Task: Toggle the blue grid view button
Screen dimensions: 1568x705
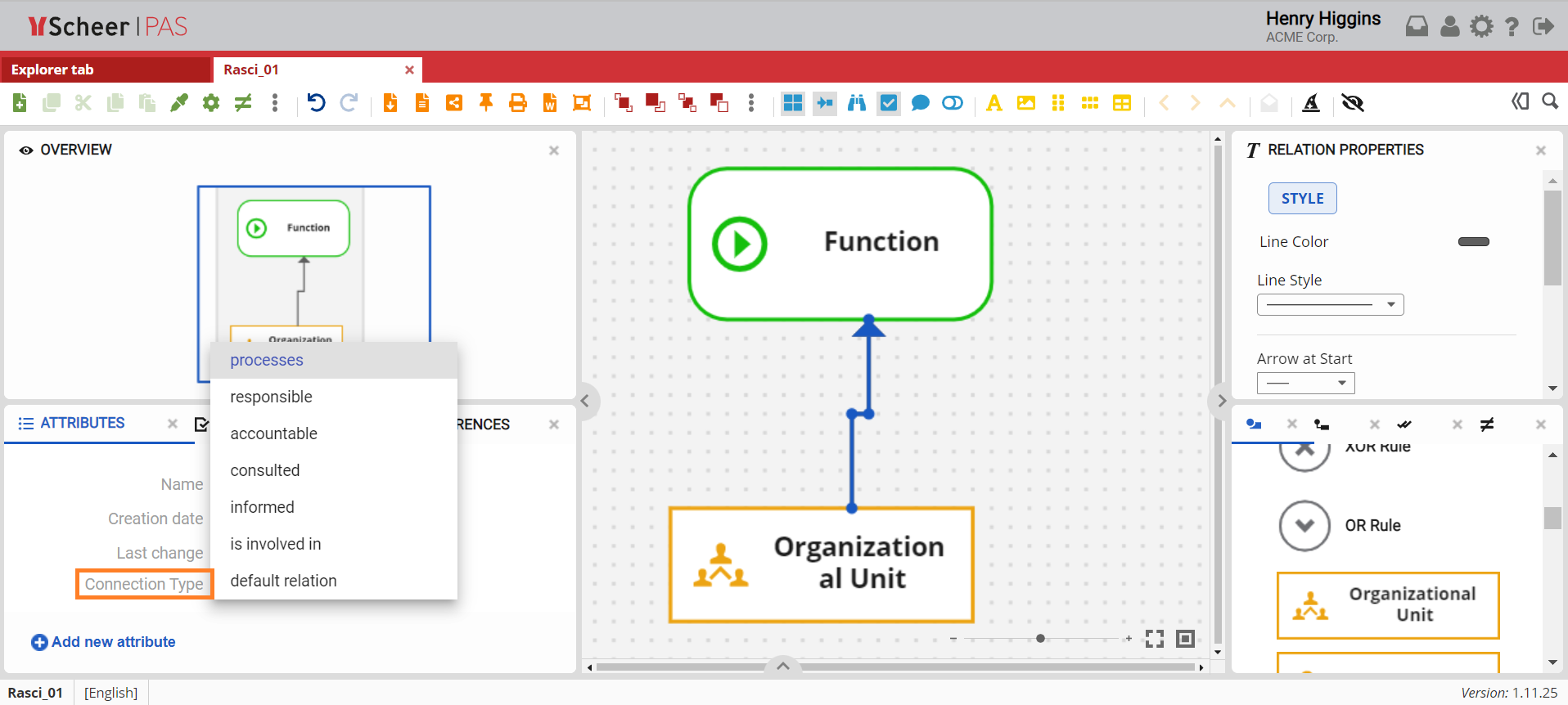Action: [792, 103]
